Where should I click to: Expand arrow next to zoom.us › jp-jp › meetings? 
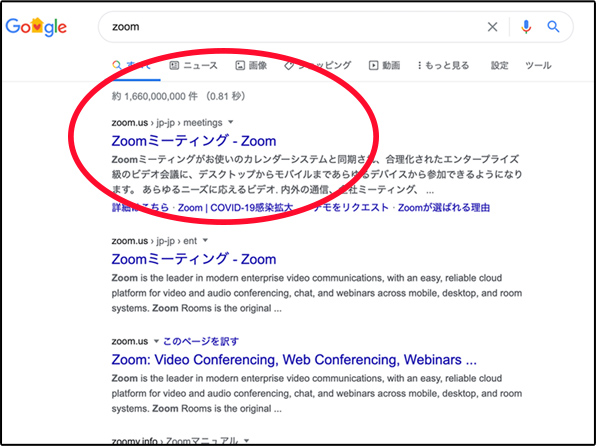(230, 122)
